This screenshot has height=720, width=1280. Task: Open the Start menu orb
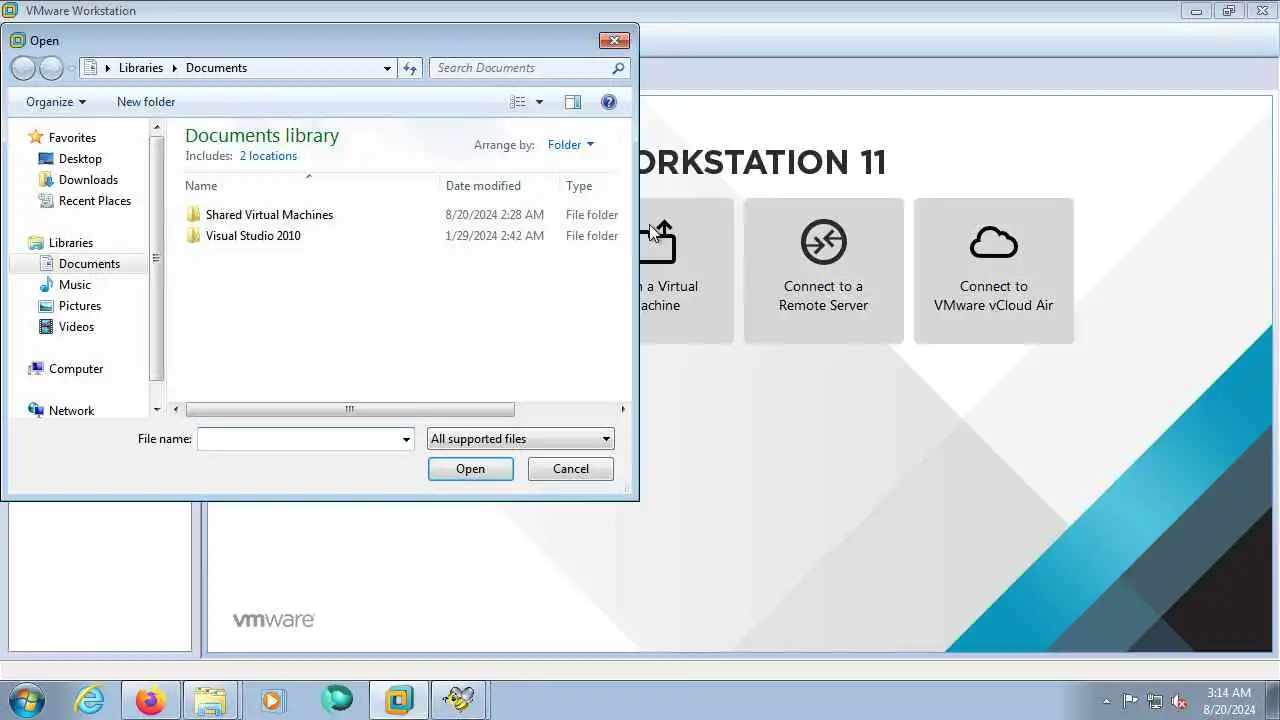27,700
